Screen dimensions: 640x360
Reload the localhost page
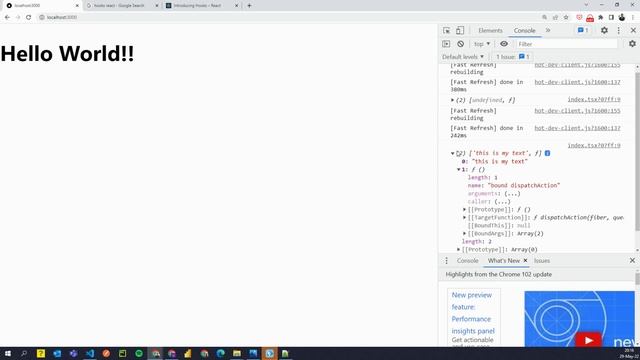point(29,17)
